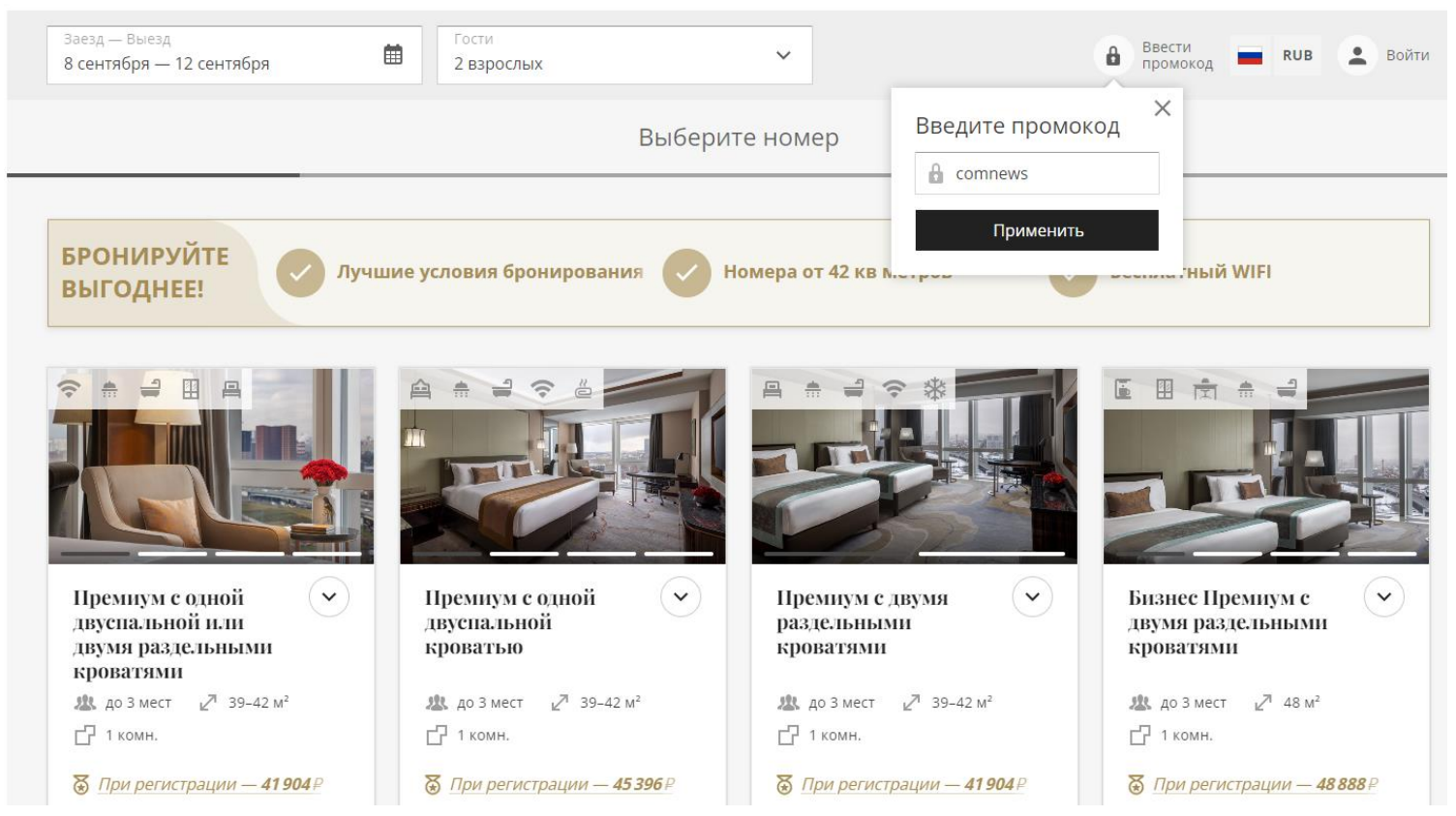Open RUB currency selector

pyautogui.click(x=1297, y=56)
